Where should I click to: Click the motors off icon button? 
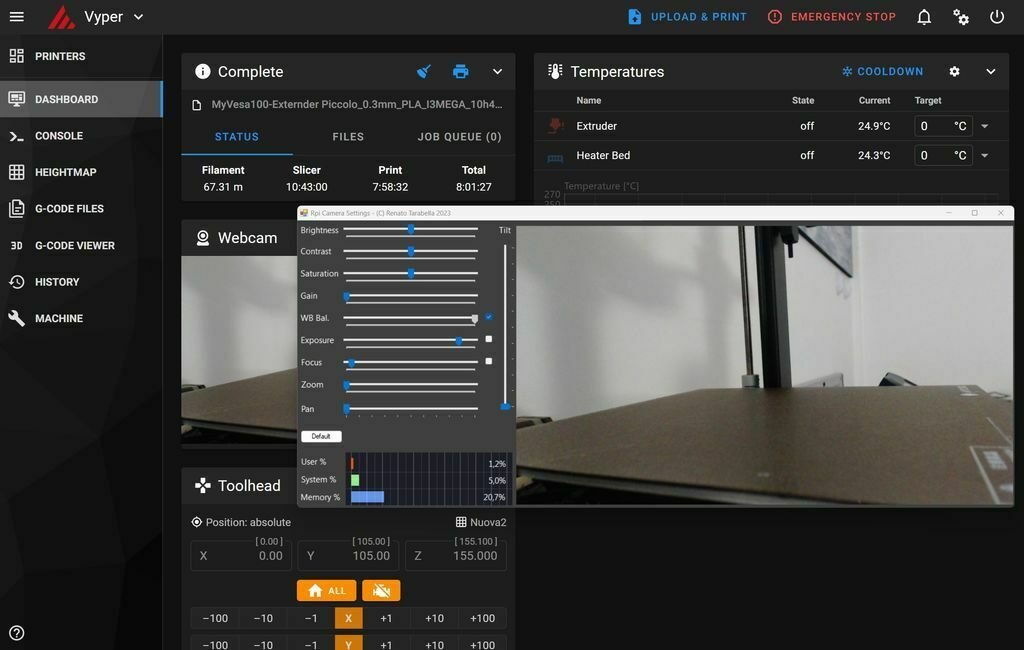coord(381,591)
